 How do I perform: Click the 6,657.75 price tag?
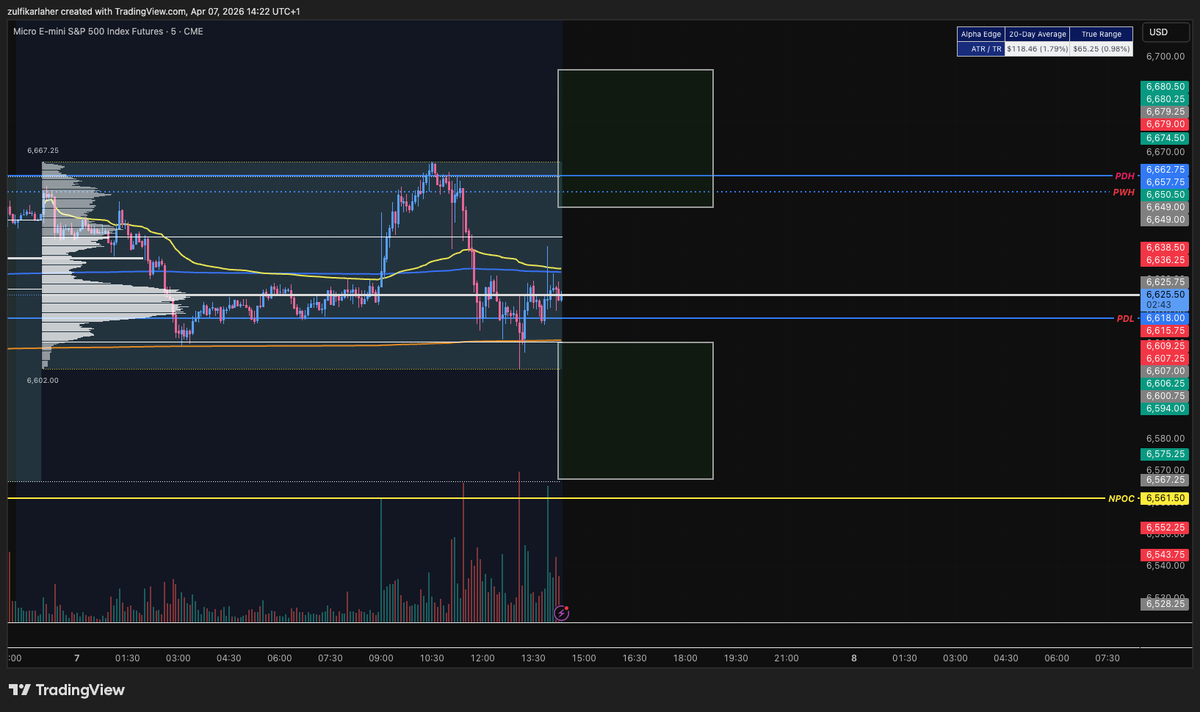[1165, 182]
